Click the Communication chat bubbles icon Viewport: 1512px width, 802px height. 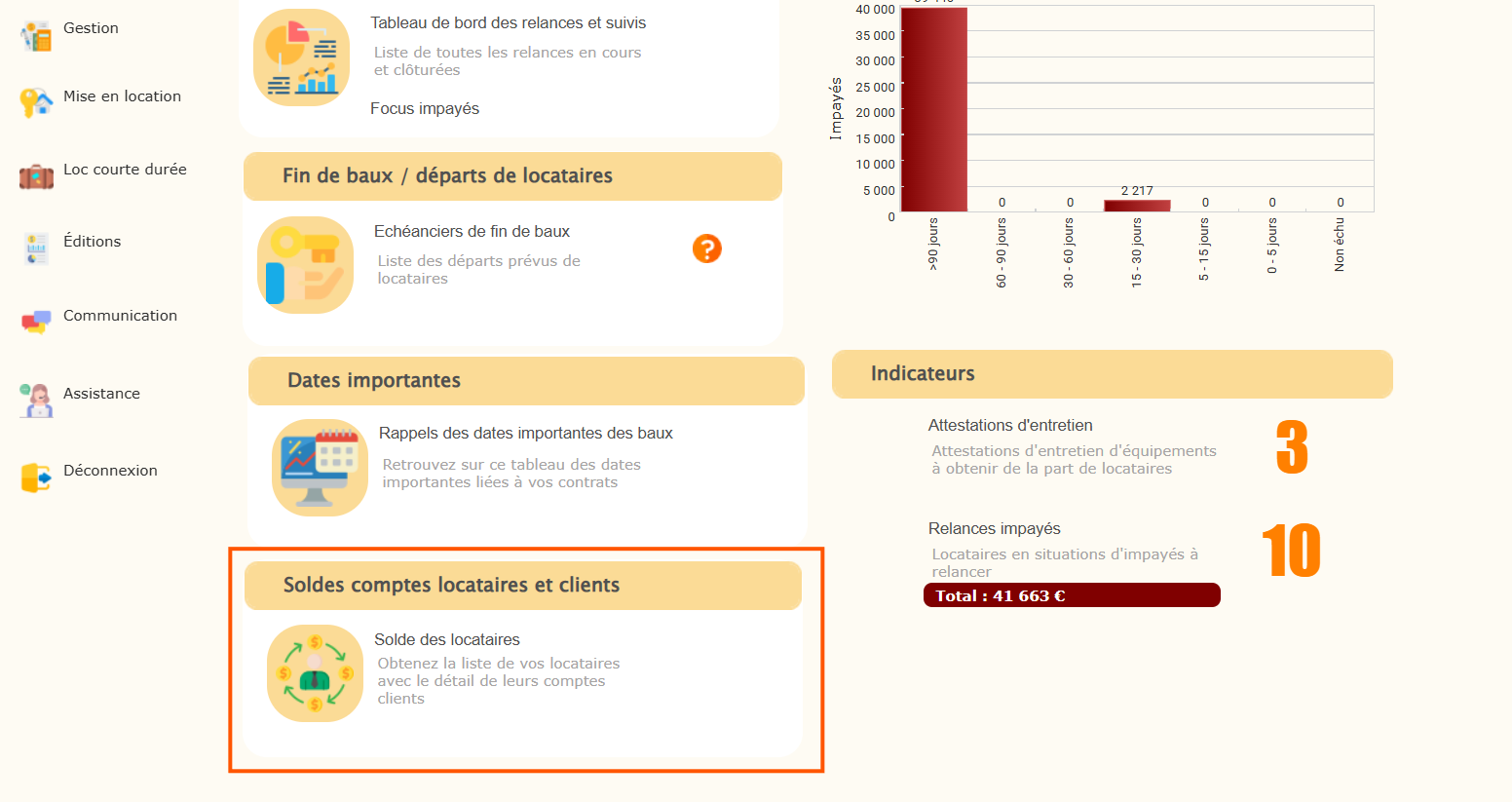point(36,322)
